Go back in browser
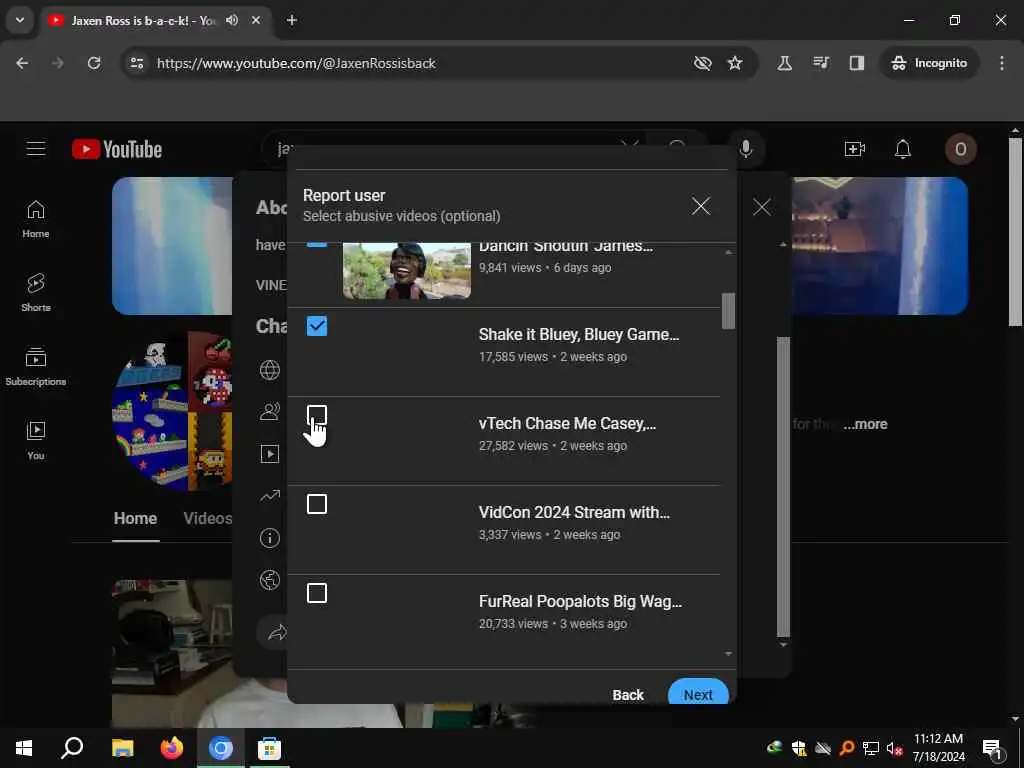 pyautogui.click(x=22, y=63)
